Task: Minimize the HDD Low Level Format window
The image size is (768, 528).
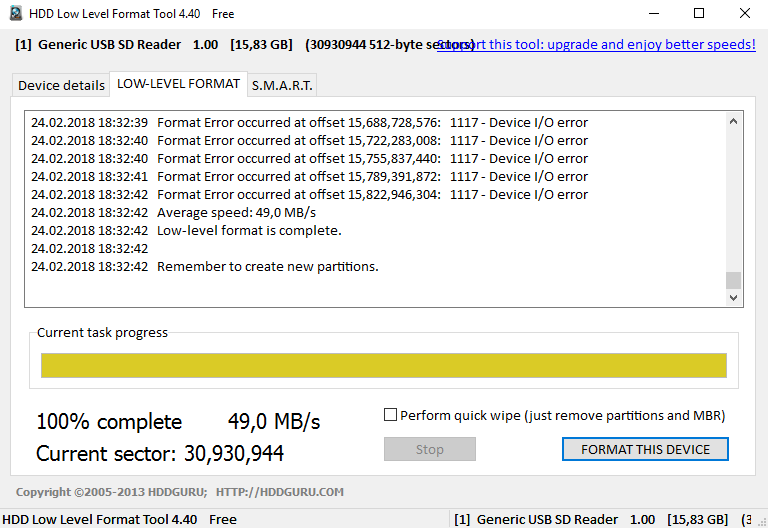Action: pyautogui.click(x=651, y=14)
